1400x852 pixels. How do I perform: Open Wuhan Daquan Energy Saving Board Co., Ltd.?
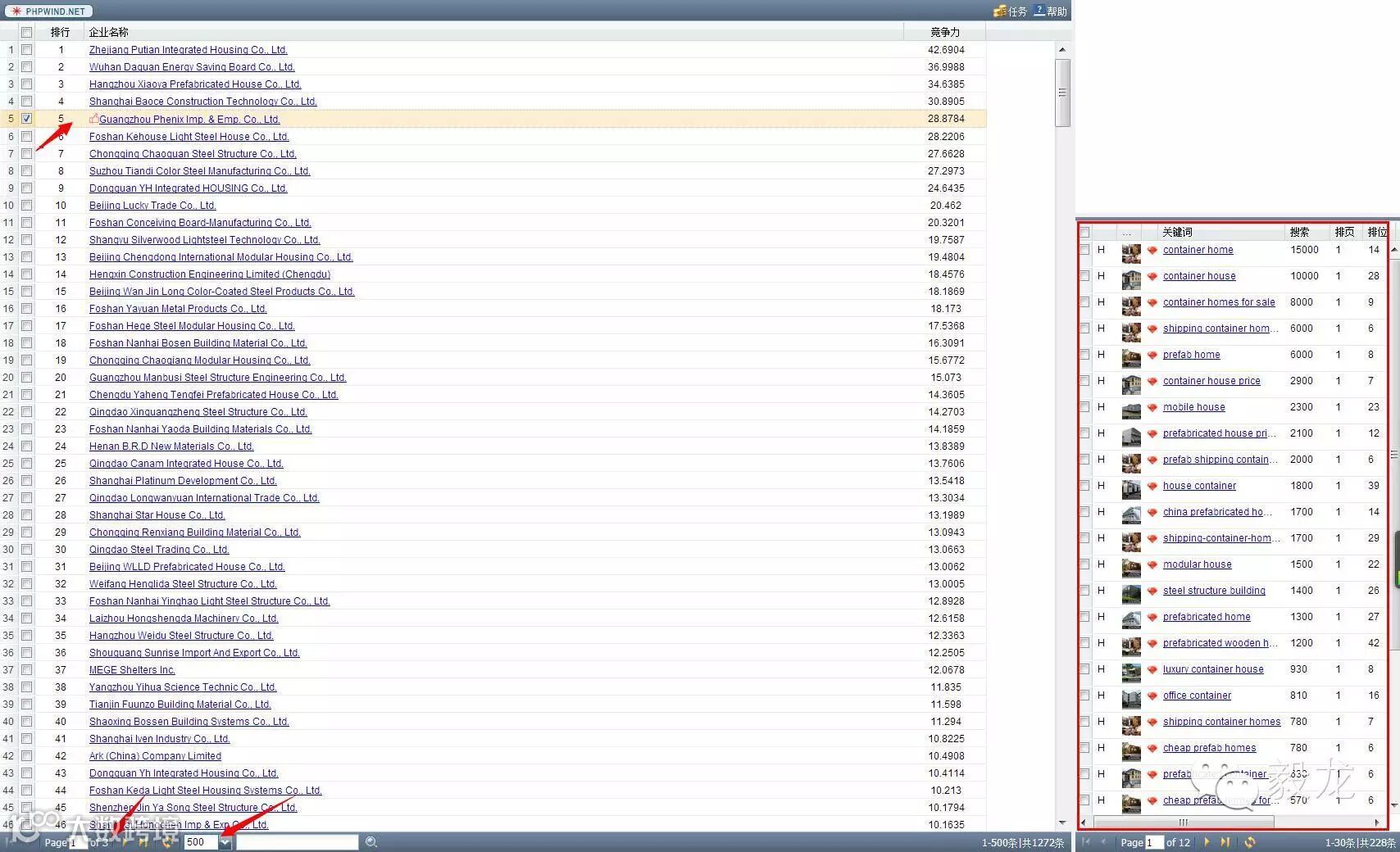click(x=192, y=67)
